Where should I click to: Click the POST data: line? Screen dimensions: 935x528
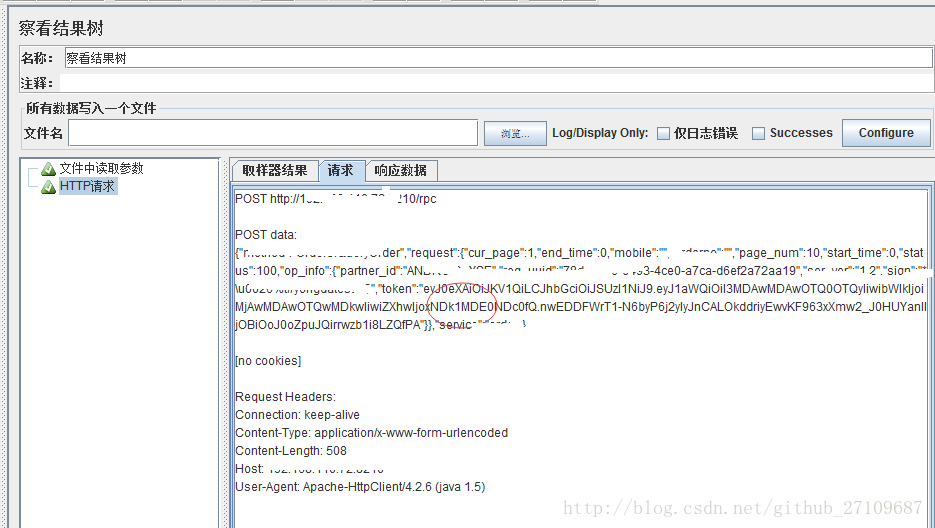[266, 234]
